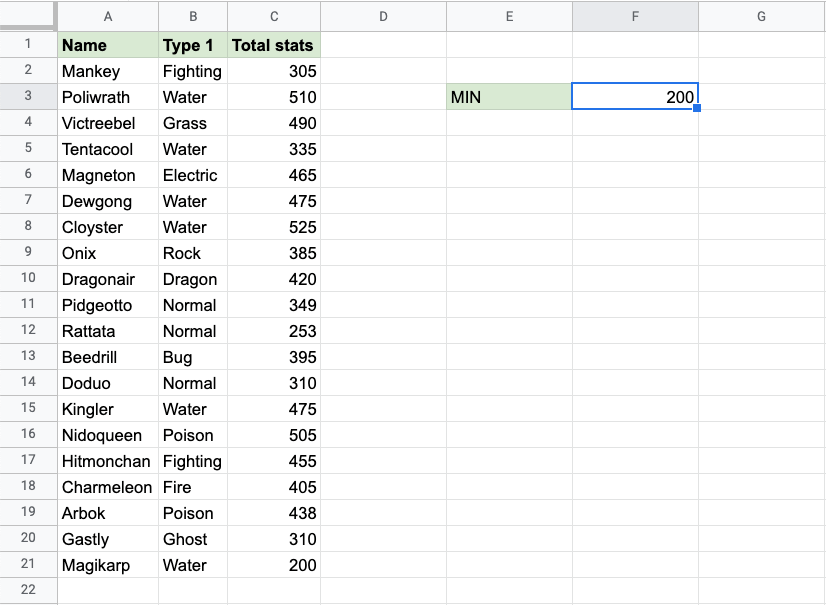Click the Poliwrath cell
This screenshot has height=605, width=826.
(x=108, y=97)
